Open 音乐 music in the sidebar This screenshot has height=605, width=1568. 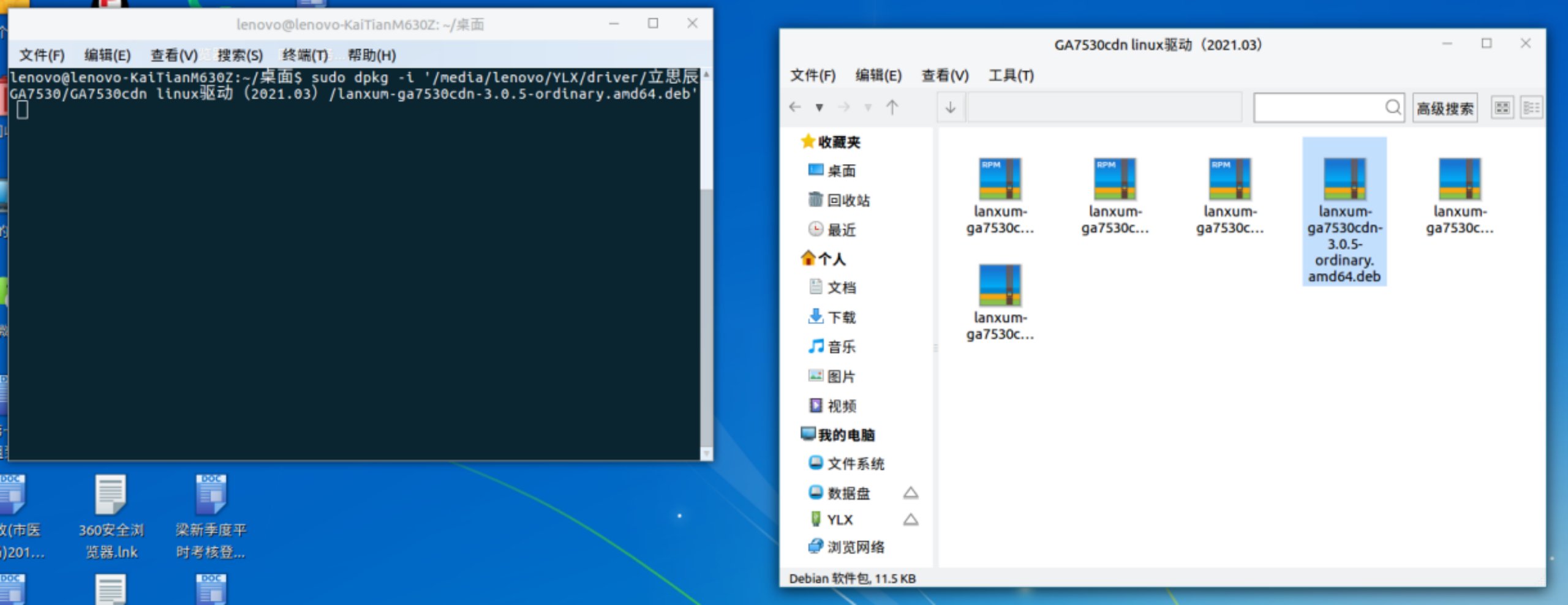[832, 347]
